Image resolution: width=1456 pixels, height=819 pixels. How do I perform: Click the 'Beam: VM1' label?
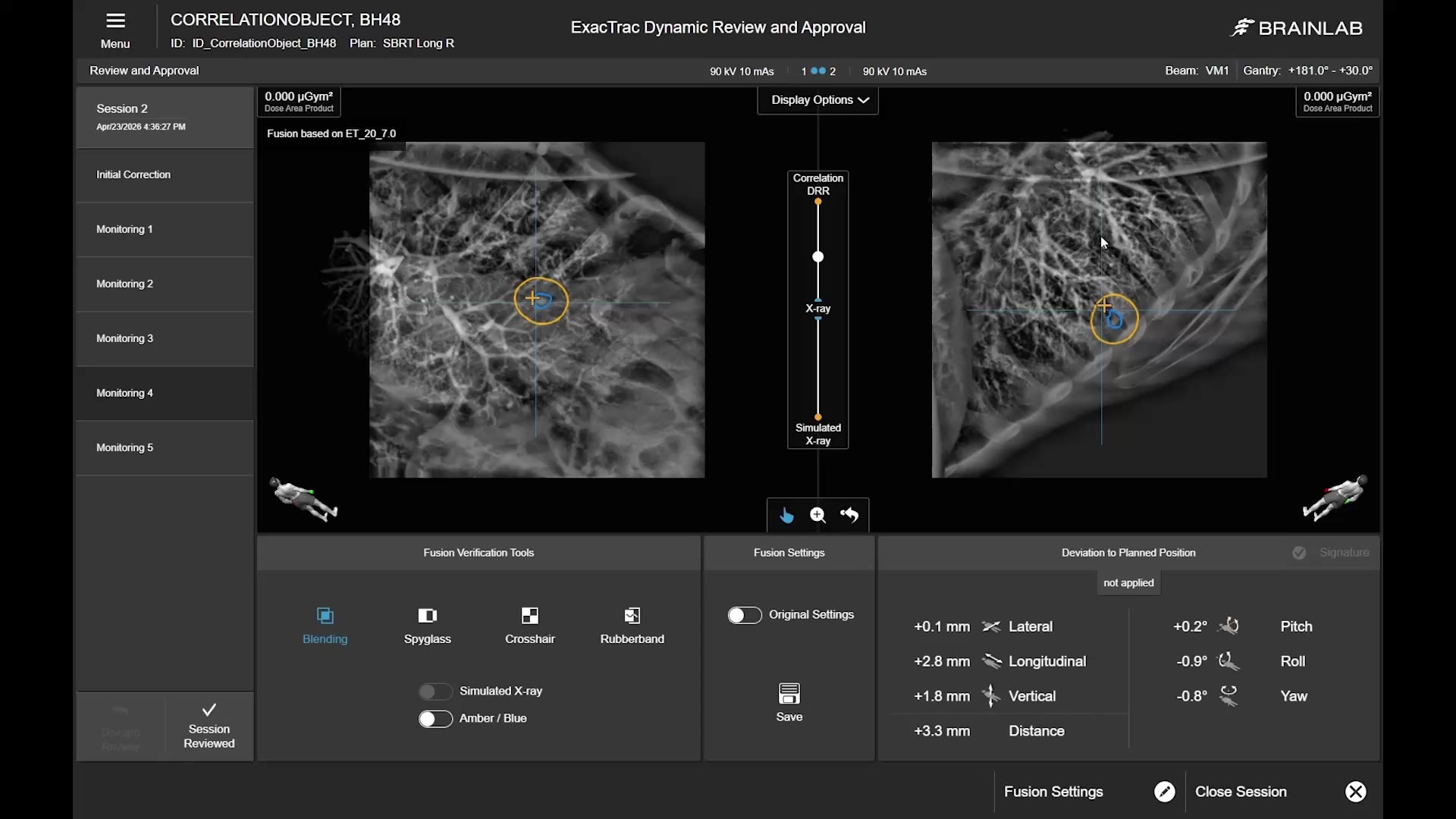point(1197,71)
